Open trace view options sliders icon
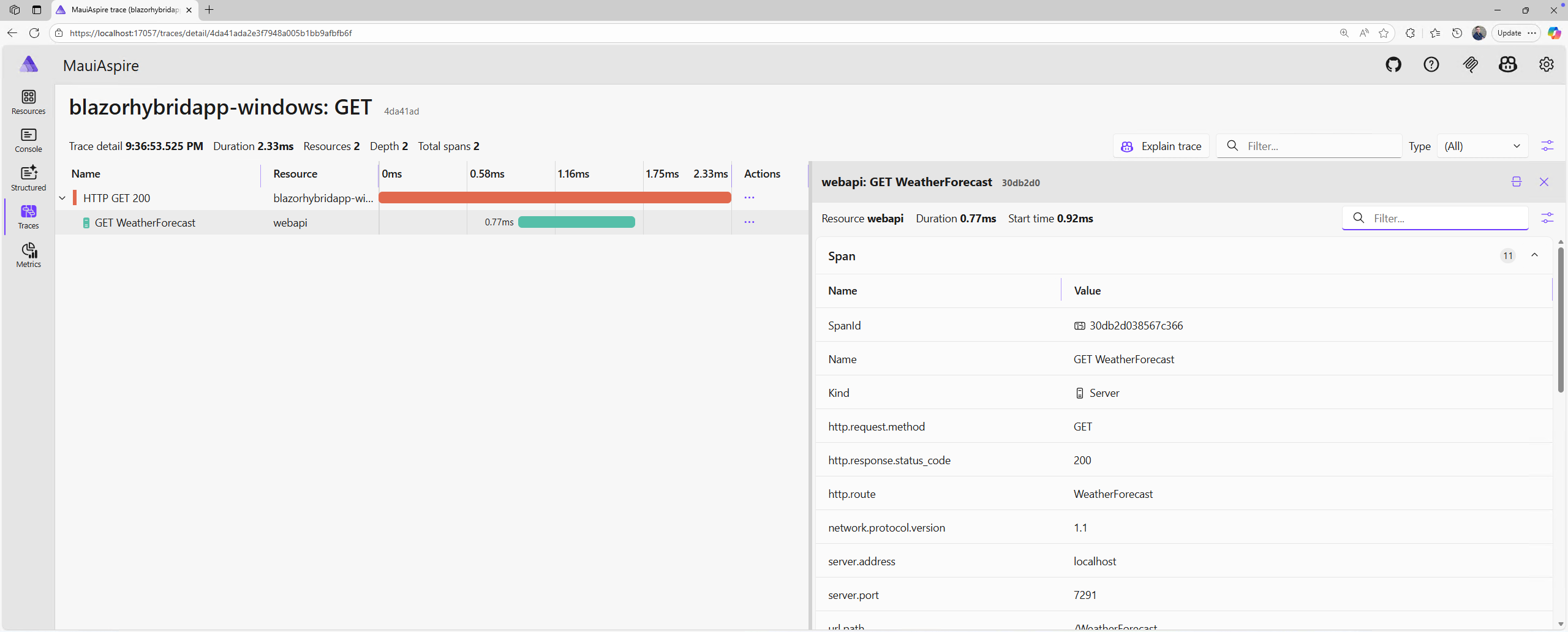 pos(1547,146)
